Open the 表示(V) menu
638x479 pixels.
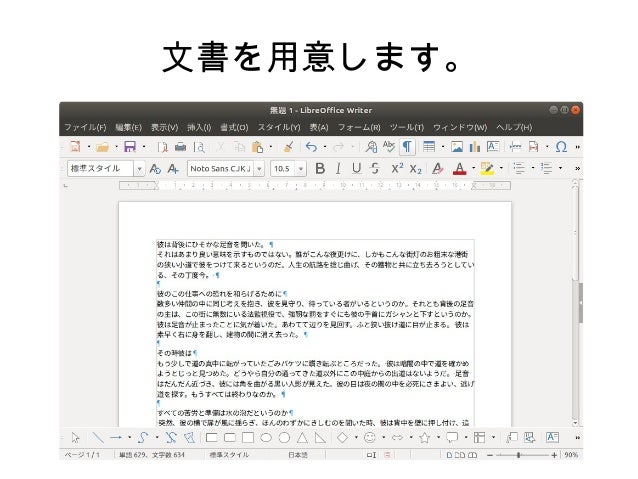coord(164,127)
